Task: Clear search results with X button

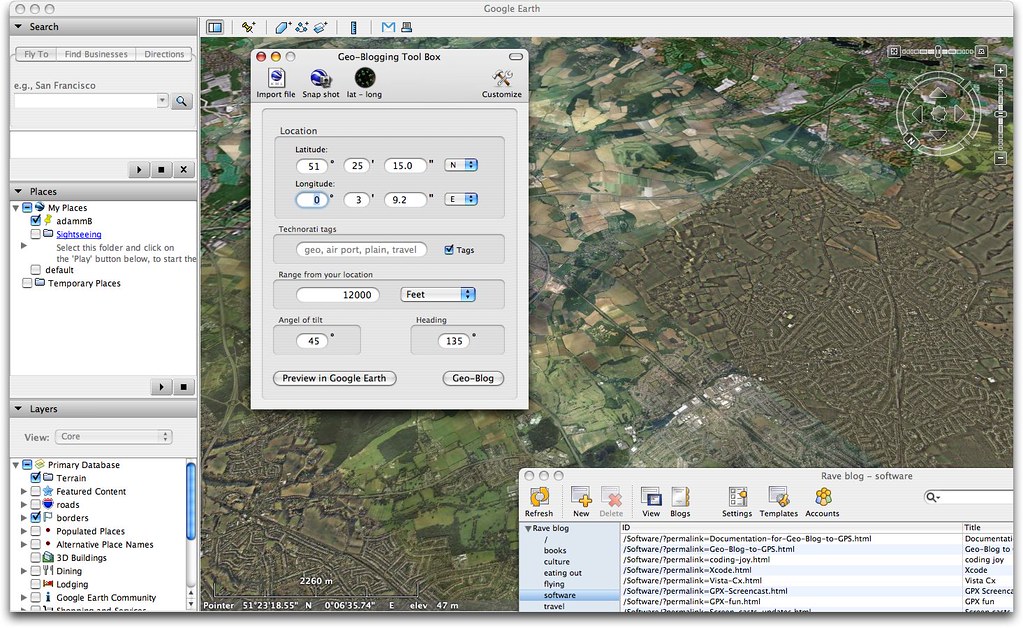Action: [x=183, y=170]
